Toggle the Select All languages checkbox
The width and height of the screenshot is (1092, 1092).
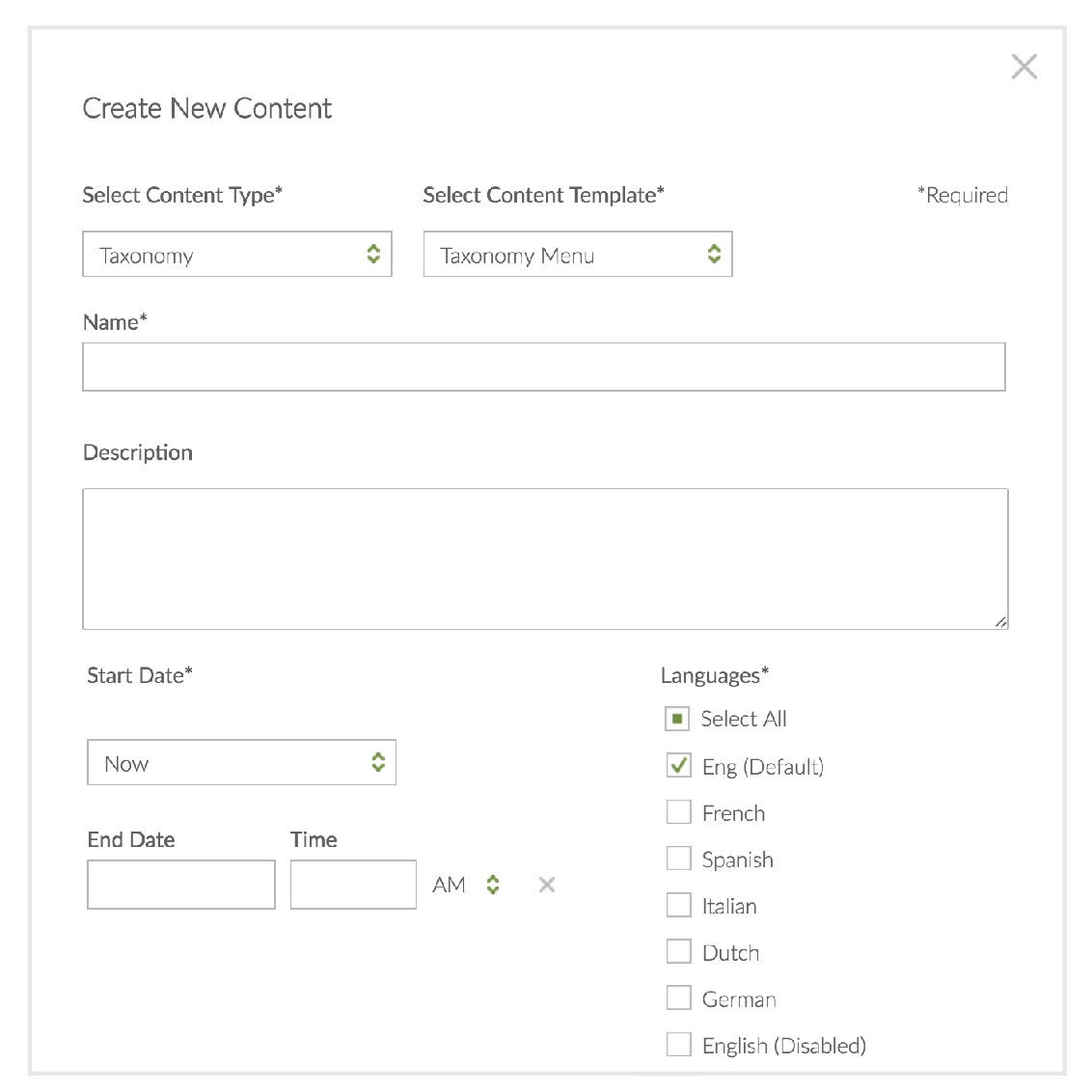tap(677, 719)
